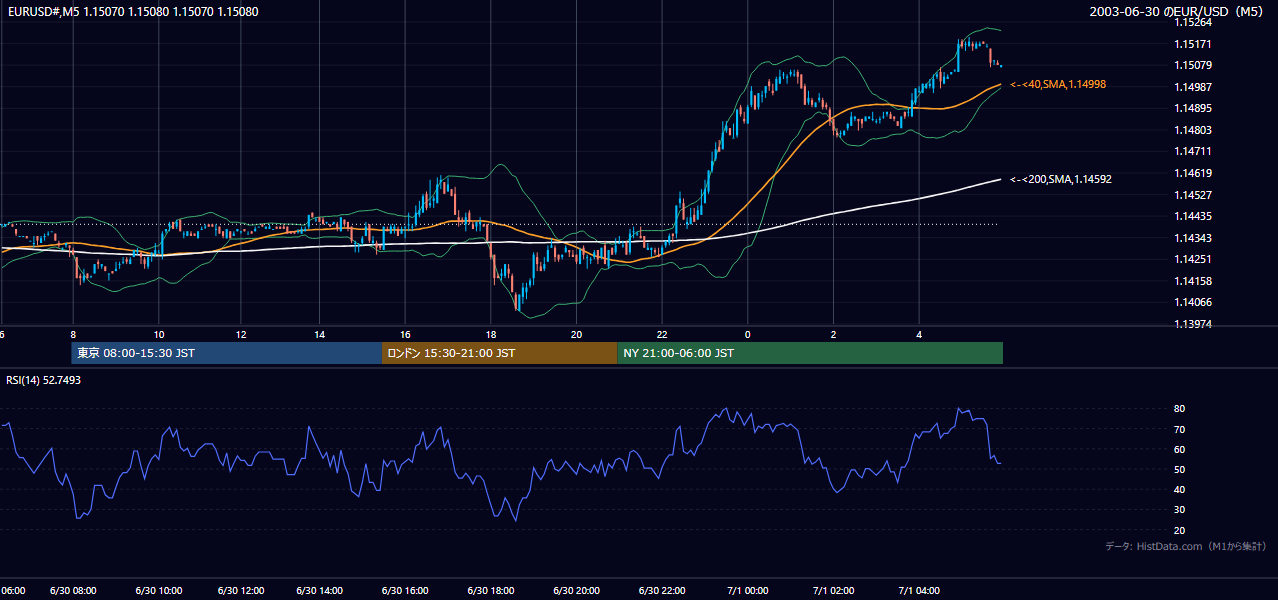
Task: Click the 7/1 04:00 date label
Action: pyautogui.click(x=918, y=591)
